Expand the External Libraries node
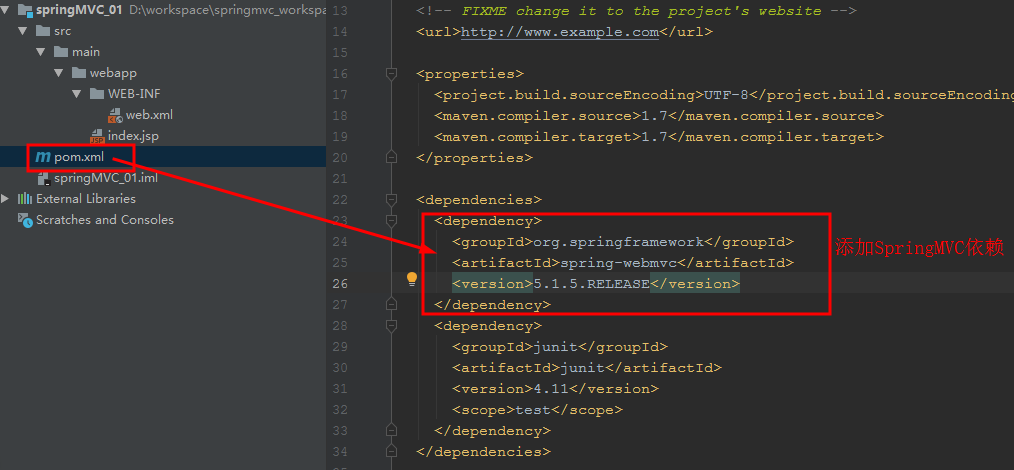The height and width of the screenshot is (470, 1014). pos(7,199)
